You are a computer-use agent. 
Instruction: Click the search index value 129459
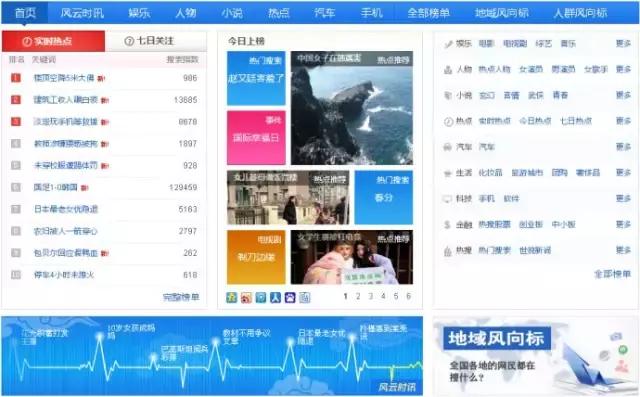pos(183,187)
